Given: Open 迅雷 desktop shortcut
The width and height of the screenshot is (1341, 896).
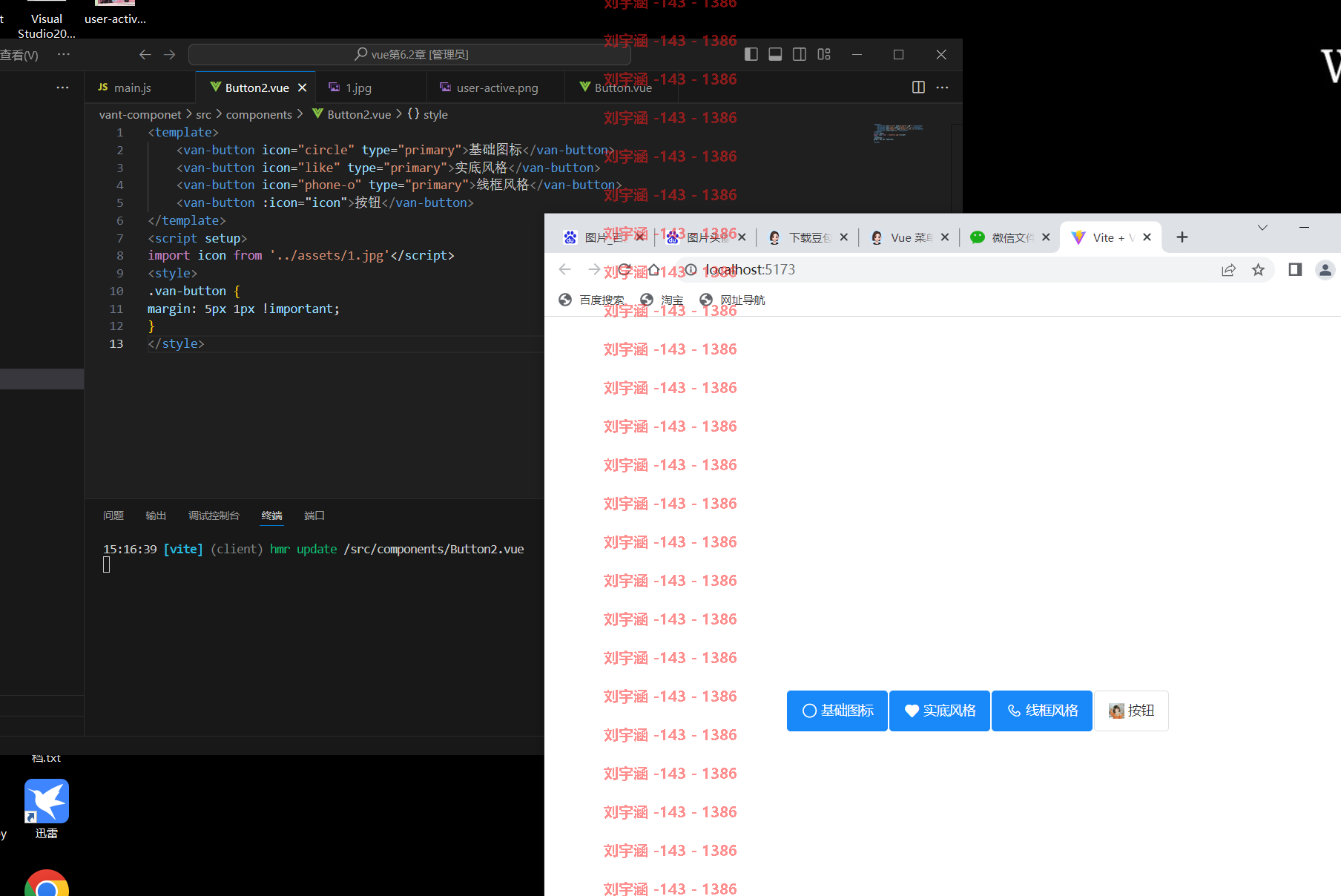Looking at the screenshot, I should (x=46, y=808).
